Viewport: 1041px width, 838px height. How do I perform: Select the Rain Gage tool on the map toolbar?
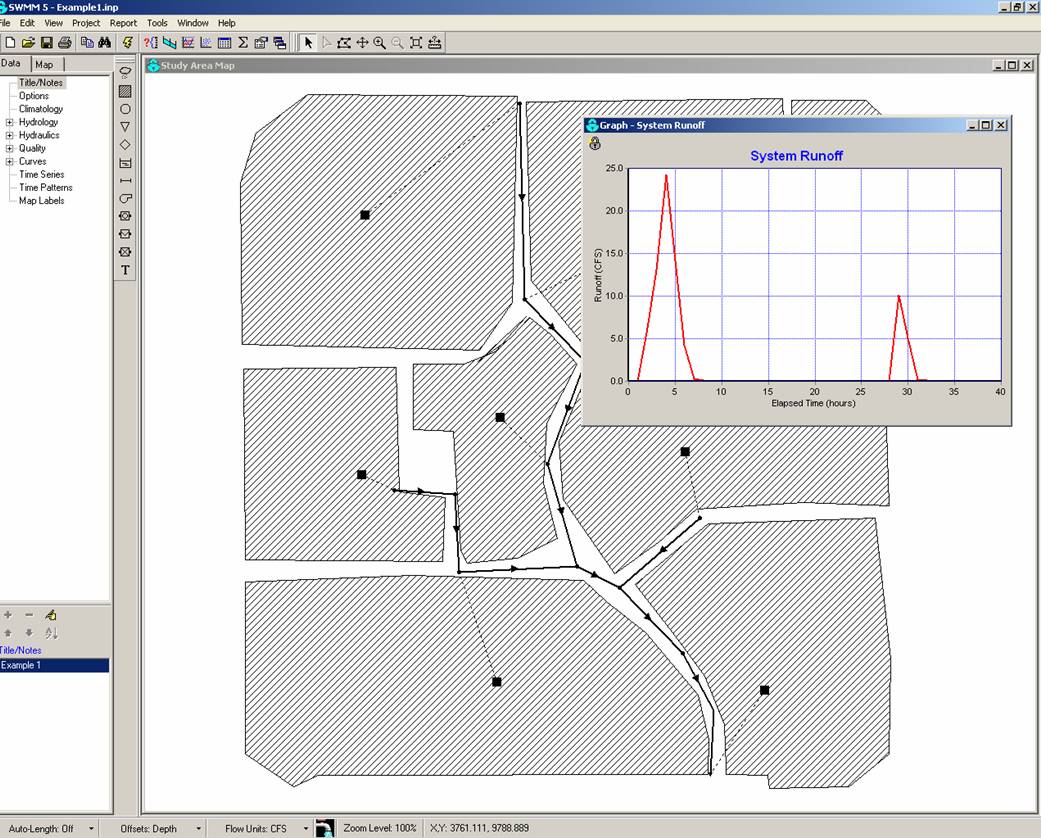125,71
